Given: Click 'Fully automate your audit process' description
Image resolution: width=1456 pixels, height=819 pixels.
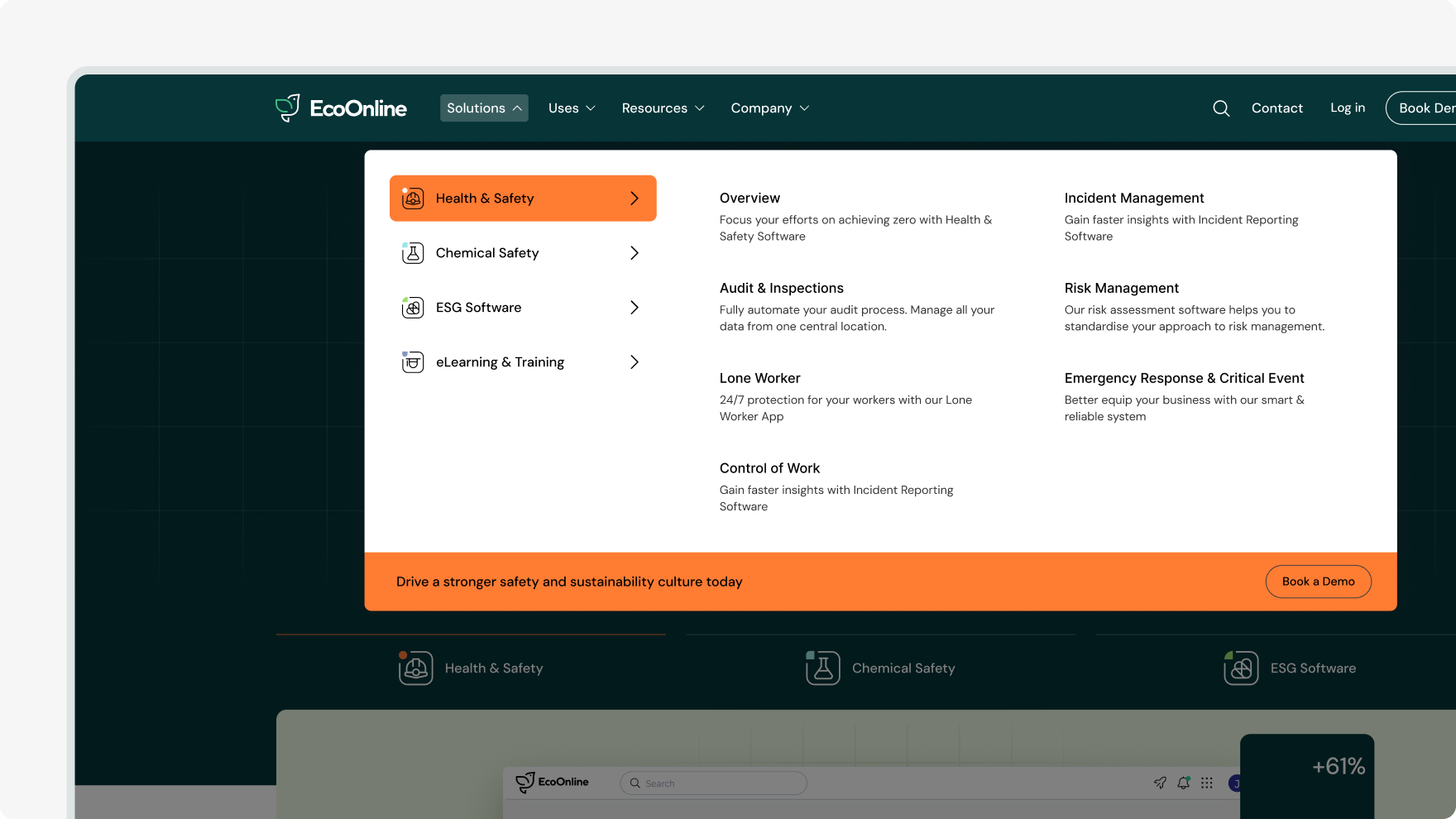Looking at the screenshot, I should (x=857, y=318).
